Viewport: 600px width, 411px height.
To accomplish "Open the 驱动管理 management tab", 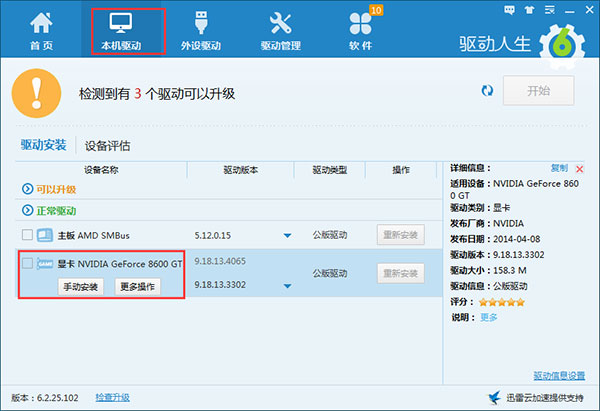I will (280, 31).
